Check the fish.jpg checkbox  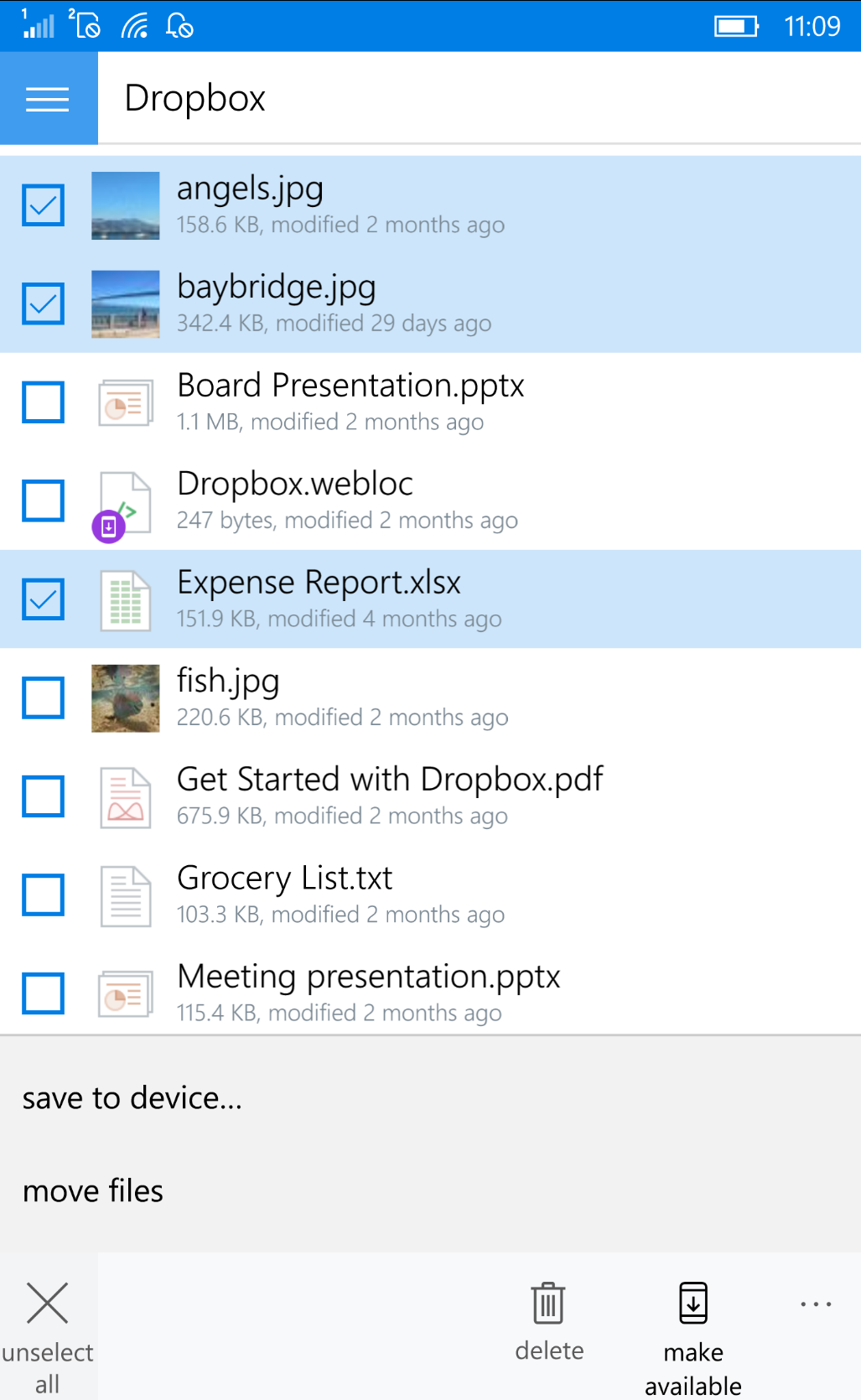(x=43, y=698)
